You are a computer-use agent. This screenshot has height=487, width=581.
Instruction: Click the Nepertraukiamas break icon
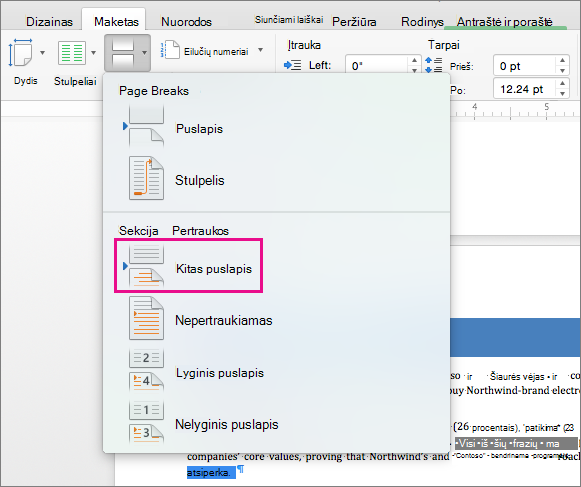tap(146, 318)
